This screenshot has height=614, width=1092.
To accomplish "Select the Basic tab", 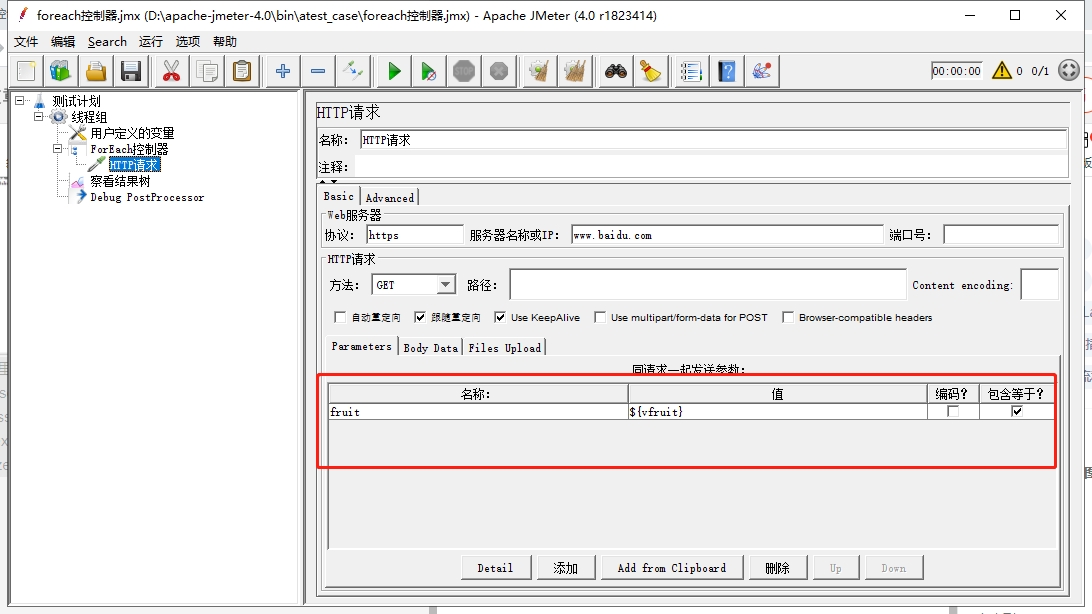I will (x=338, y=196).
